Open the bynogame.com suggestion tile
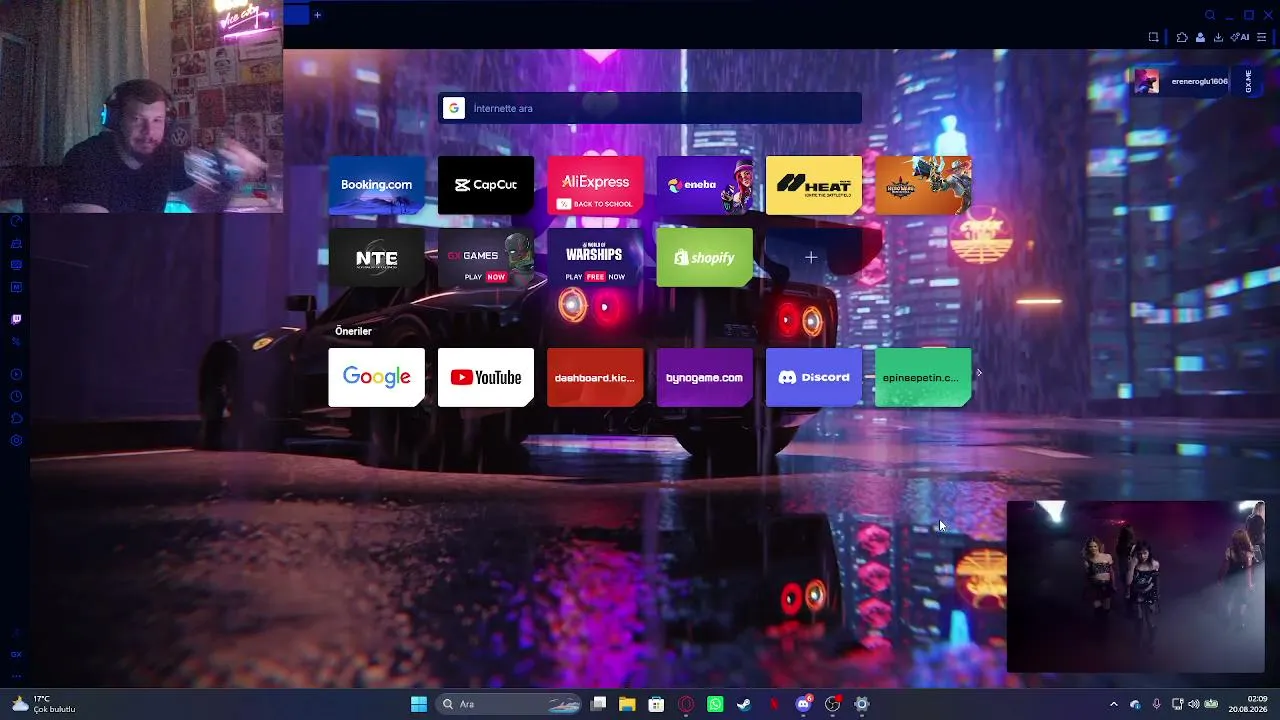This screenshot has height=720, width=1280. (x=705, y=377)
